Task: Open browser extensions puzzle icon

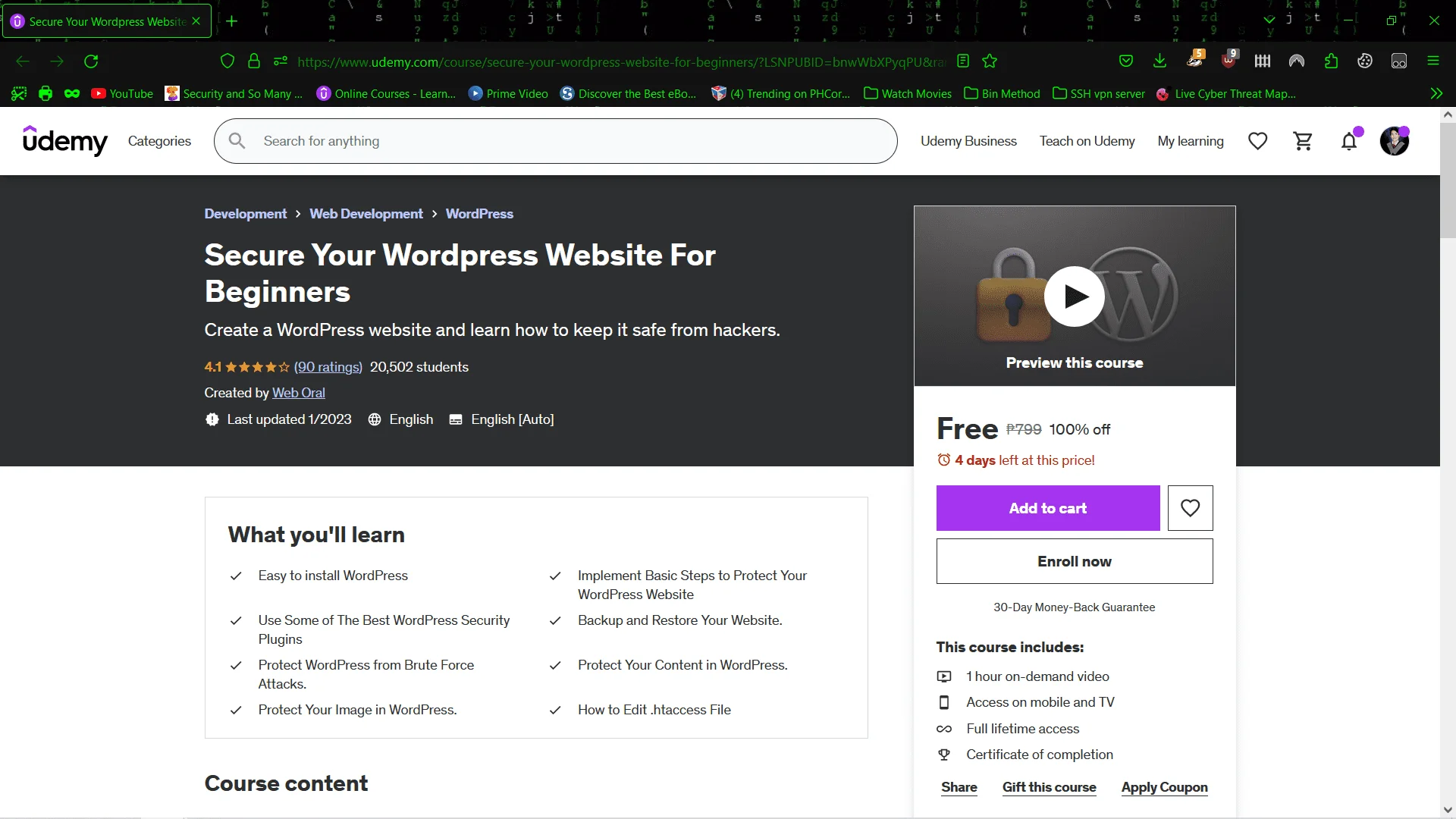Action: (x=1331, y=61)
